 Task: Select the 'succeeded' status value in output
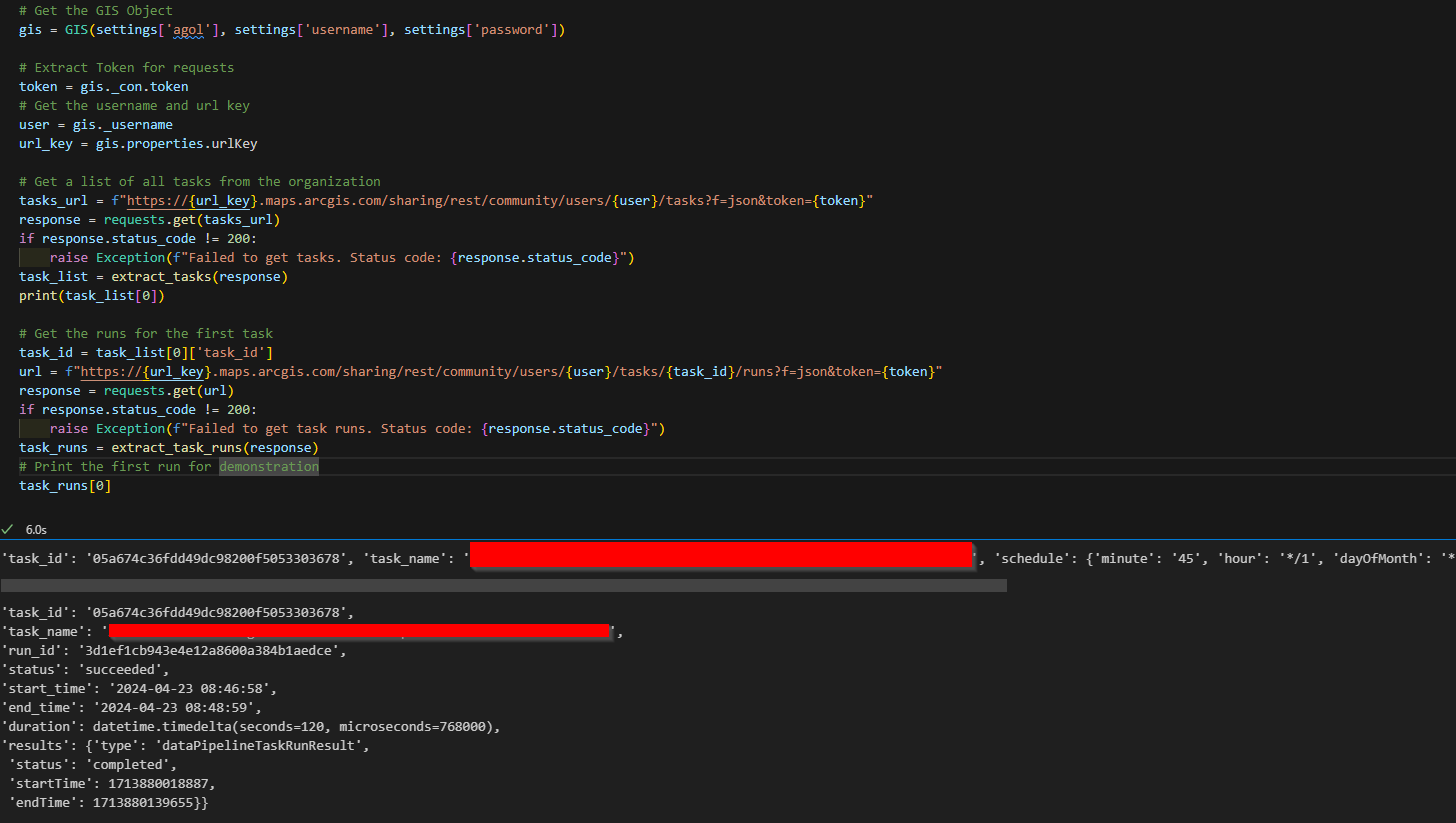pyautogui.click(x=130, y=669)
